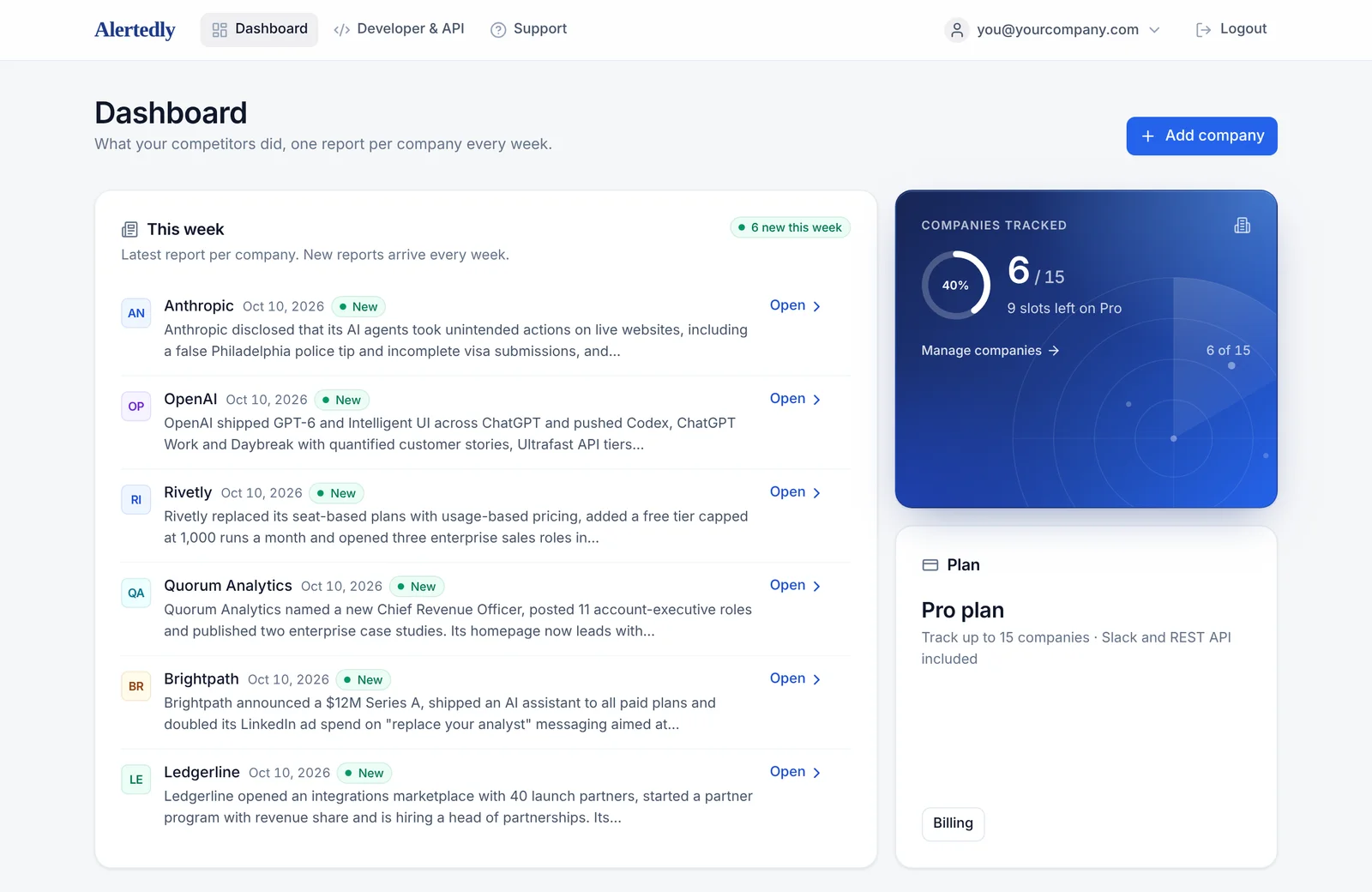
Task: Click the Pro plan heading
Action: [963, 611]
